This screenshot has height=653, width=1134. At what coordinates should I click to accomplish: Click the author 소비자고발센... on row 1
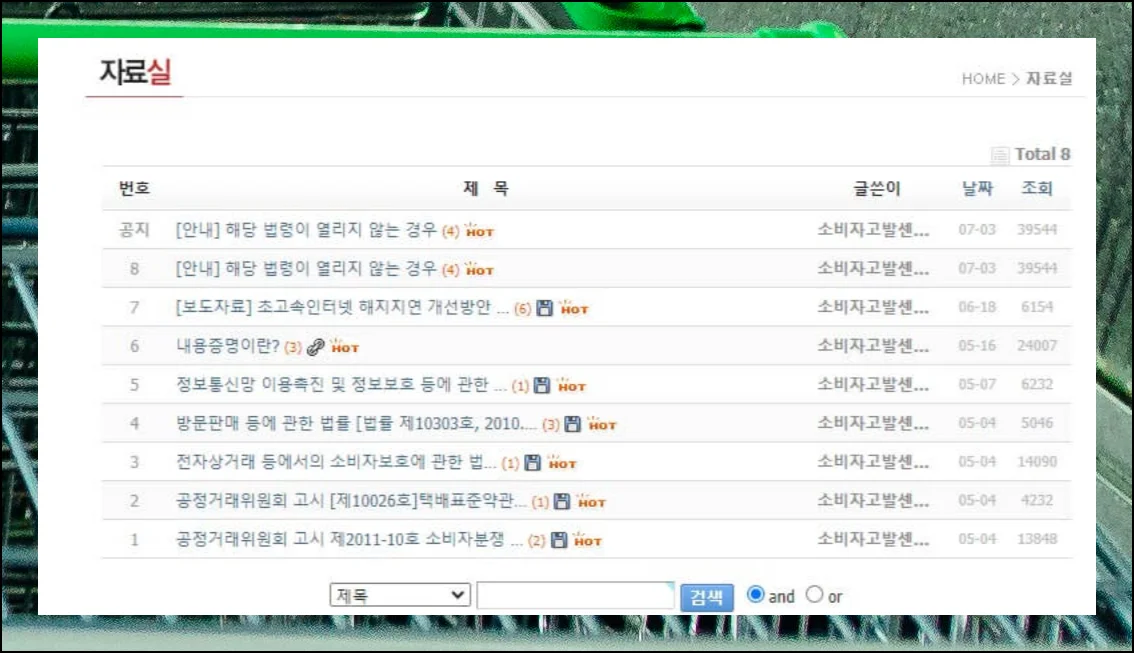click(873, 539)
